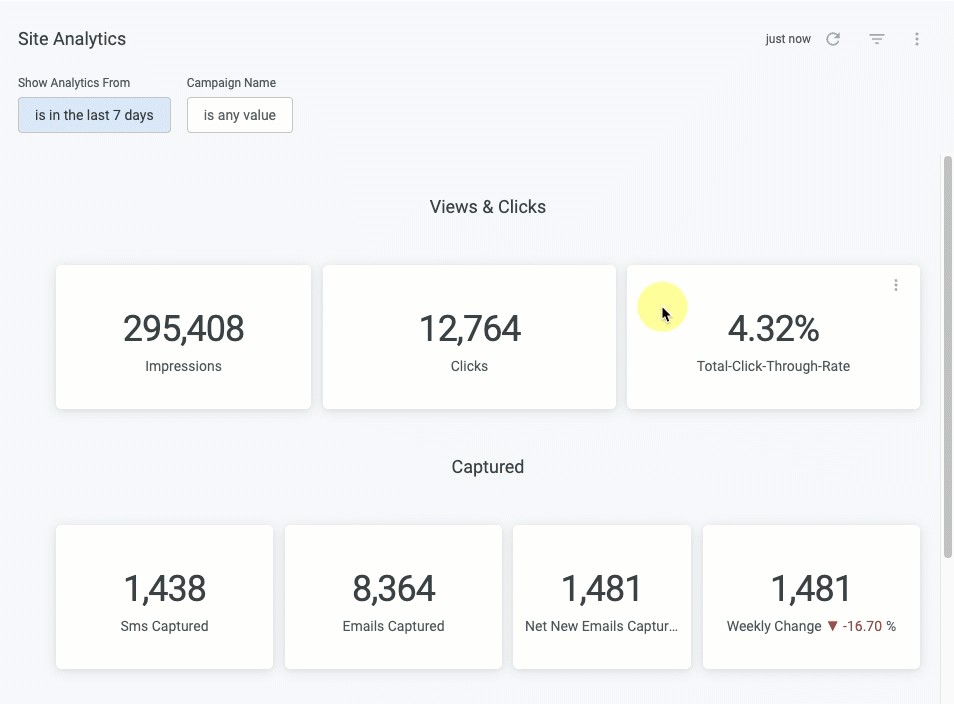Click the Show Analytics From label
Image resolution: width=954 pixels, height=704 pixels.
(74, 83)
